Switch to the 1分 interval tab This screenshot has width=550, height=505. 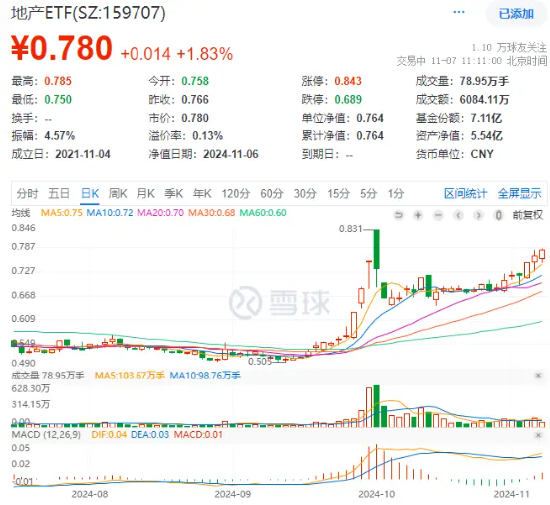click(396, 193)
